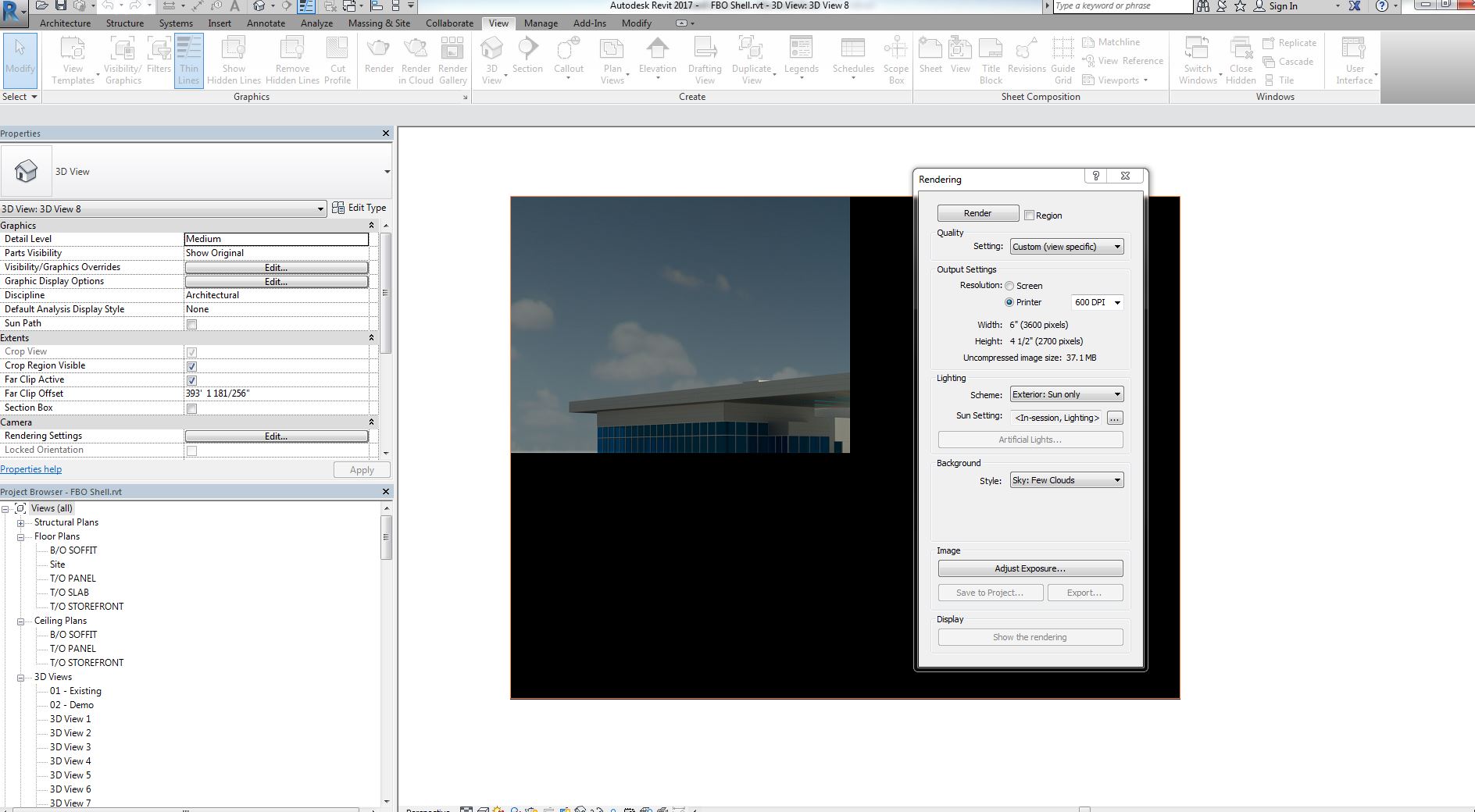Click the Properties panel vertical scrollbar
The image size is (1475, 812).
point(385,293)
